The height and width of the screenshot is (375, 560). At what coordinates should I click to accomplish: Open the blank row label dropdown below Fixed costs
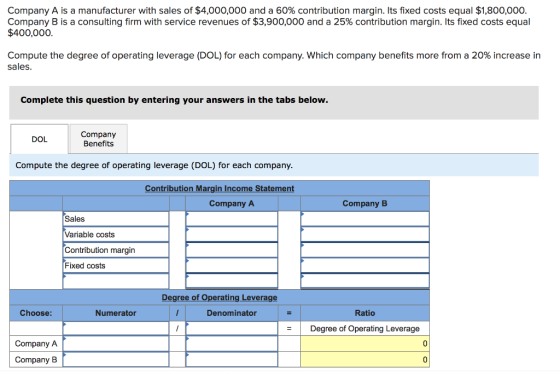coord(116,281)
